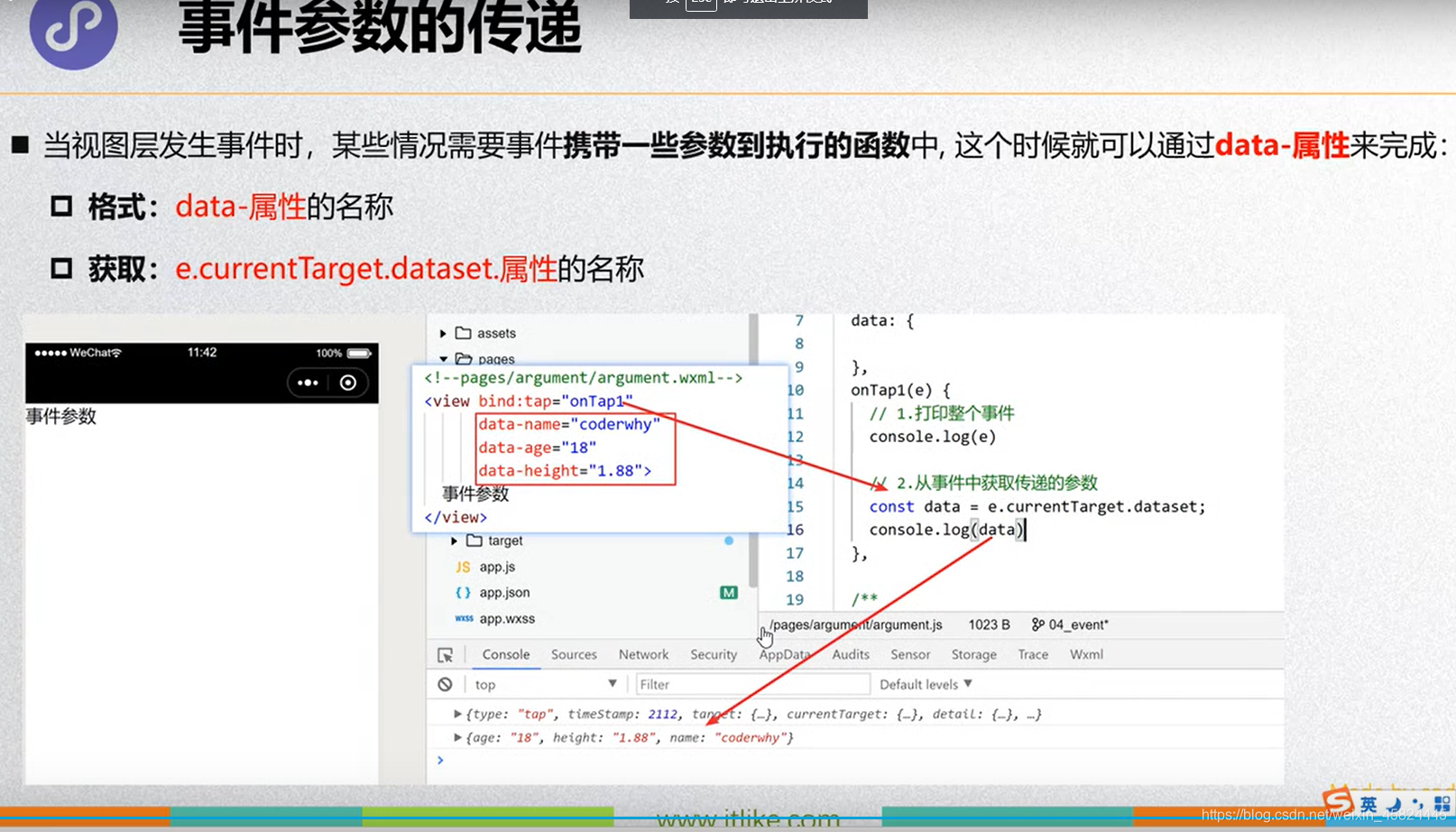
Task: Open the top context dropdown
Action: (545, 684)
